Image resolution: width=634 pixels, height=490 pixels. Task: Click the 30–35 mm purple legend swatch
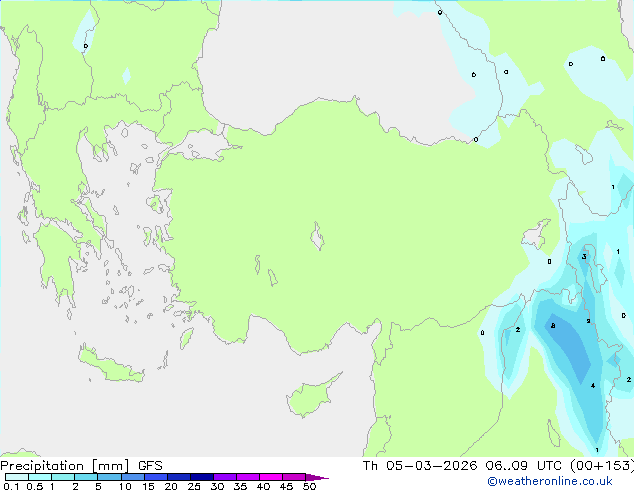coord(225,477)
